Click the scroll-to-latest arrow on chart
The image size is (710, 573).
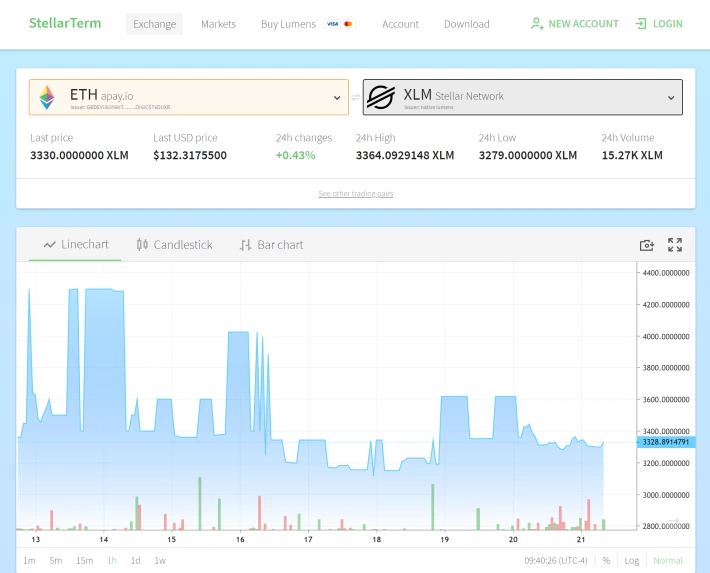[x=674, y=521]
